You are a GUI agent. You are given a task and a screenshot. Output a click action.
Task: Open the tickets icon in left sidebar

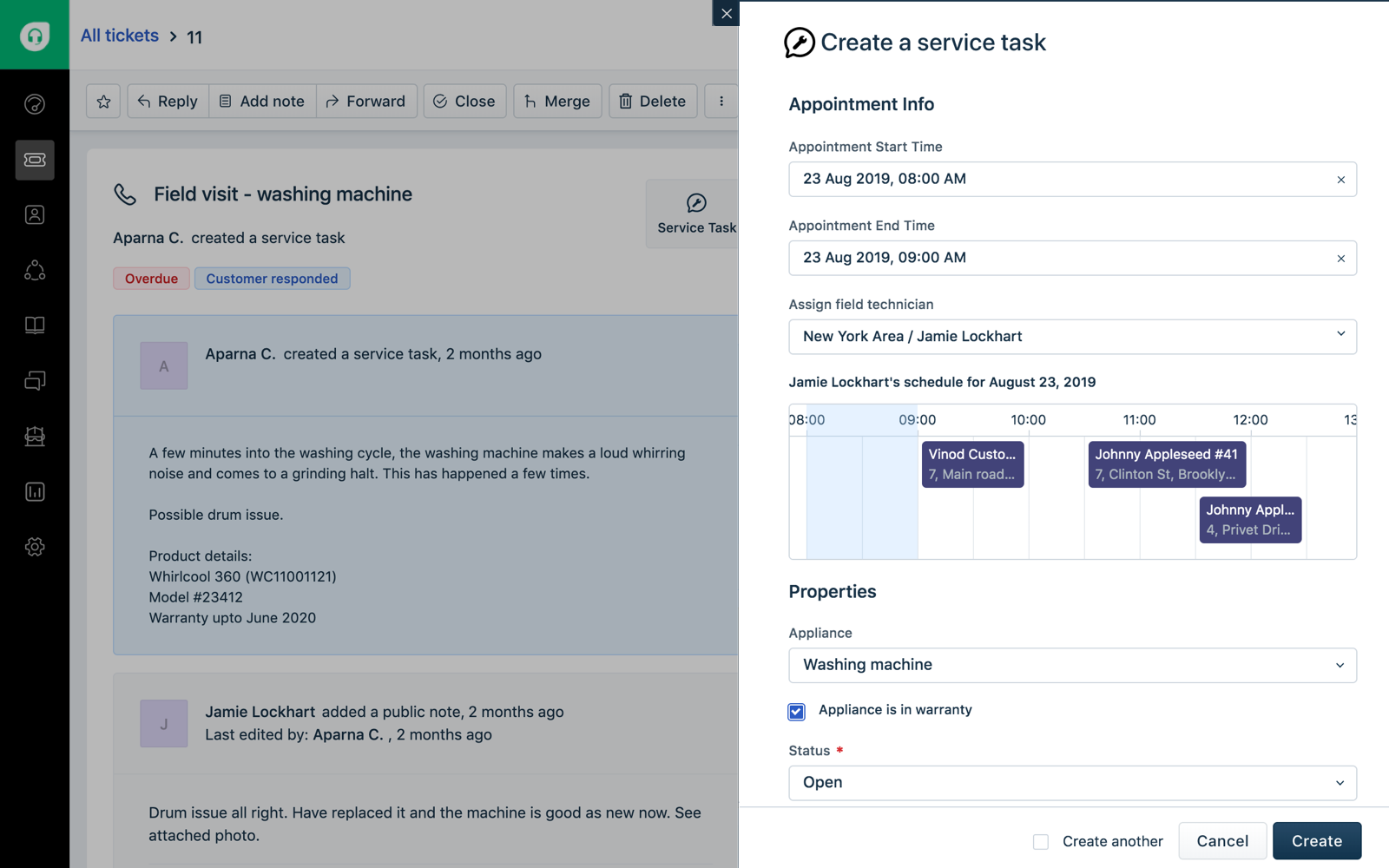point(35,160)
